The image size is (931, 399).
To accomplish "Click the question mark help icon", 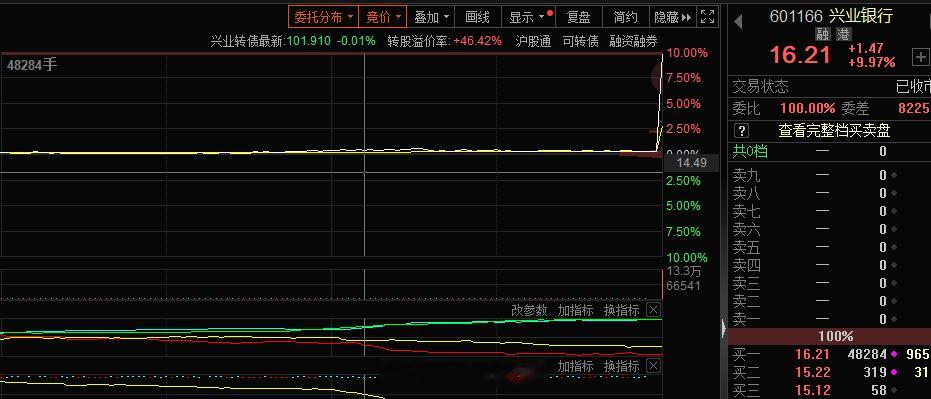I will 742,131.
